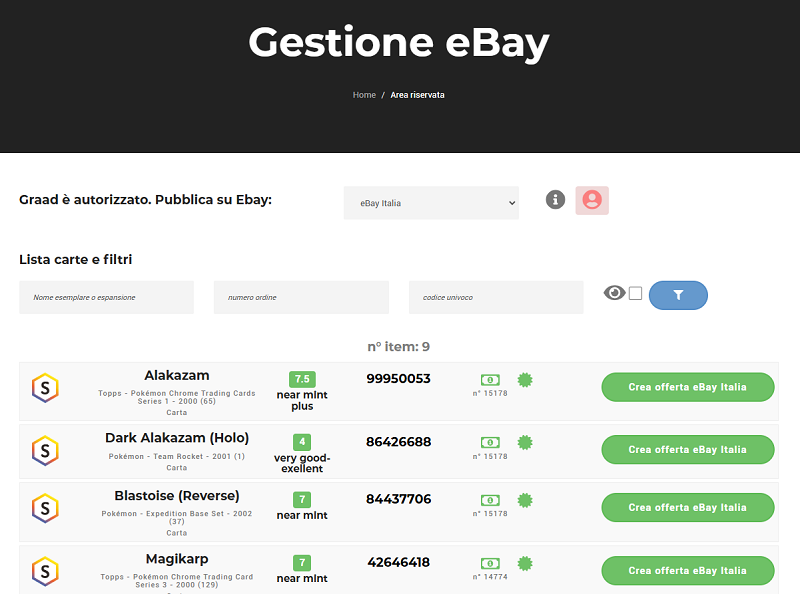Go to the Home breadcrumb link
The height and width of the screenshot is (594, 800).
364,95
